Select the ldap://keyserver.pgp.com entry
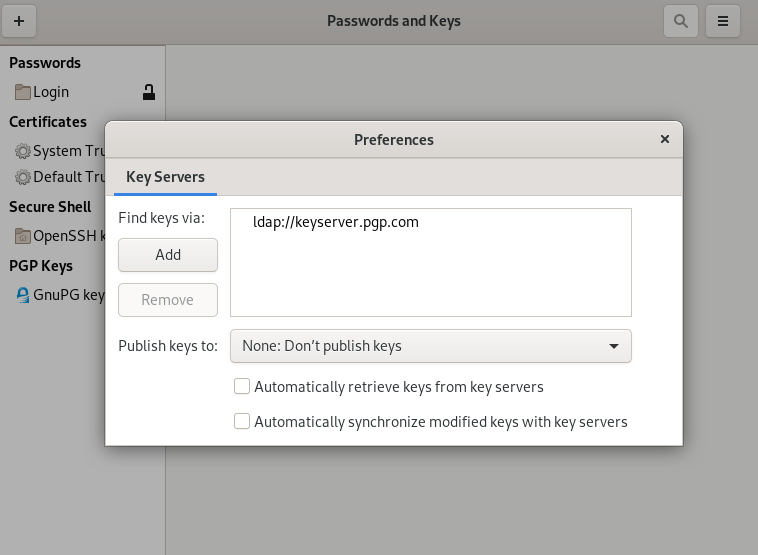The image size is (758, 555). (x=335, y=222)
